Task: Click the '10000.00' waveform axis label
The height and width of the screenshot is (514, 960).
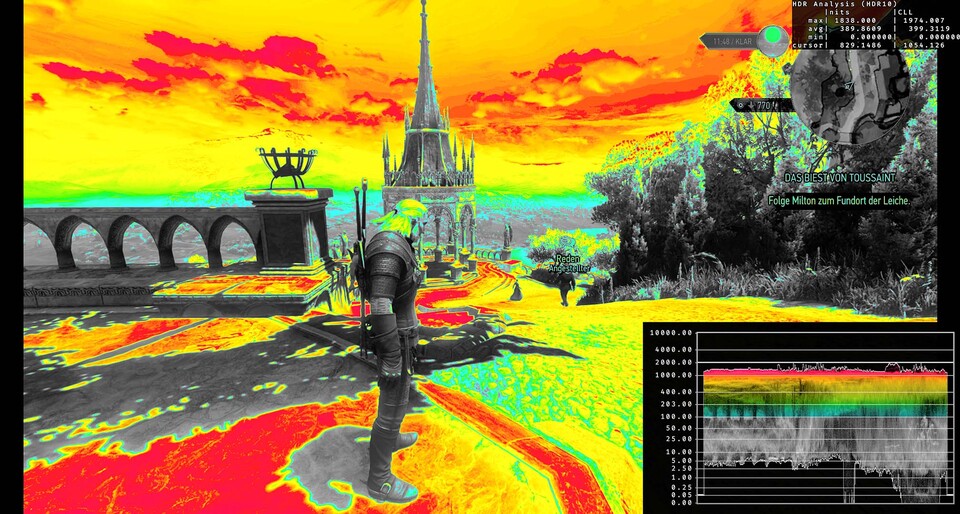Action: 671,333
